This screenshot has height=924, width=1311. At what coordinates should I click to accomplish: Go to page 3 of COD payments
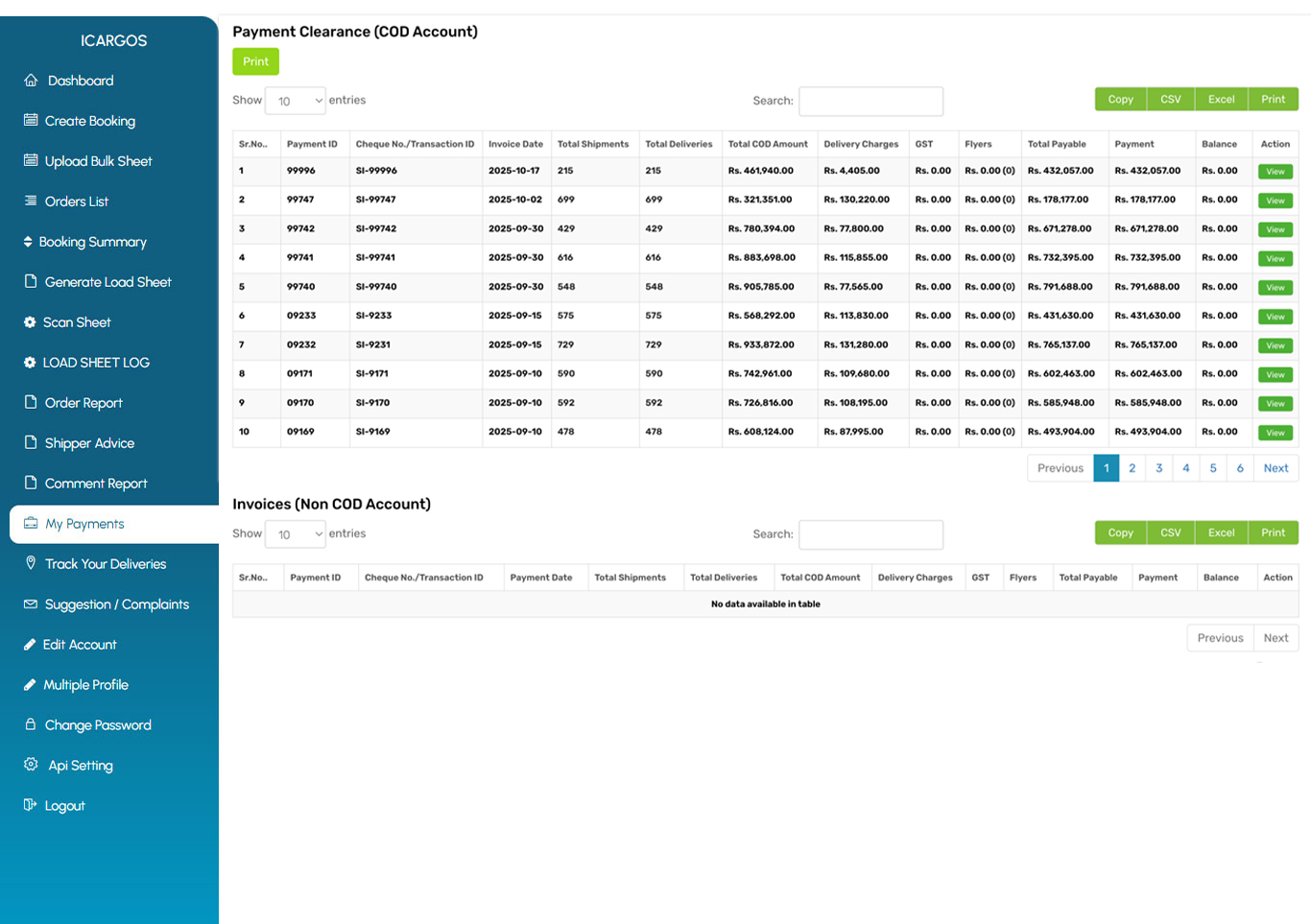tap(1158, 468)
